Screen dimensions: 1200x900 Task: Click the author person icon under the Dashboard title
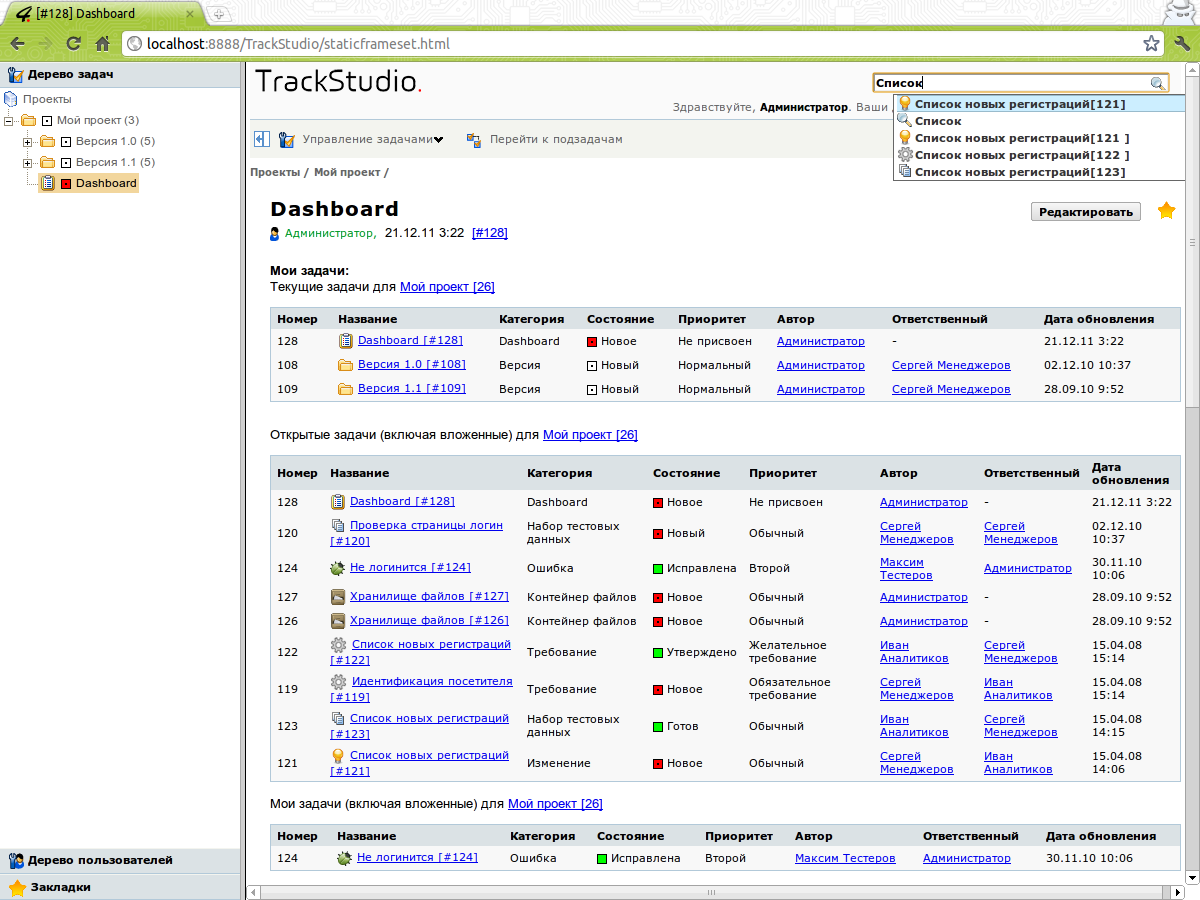point(276,234)
